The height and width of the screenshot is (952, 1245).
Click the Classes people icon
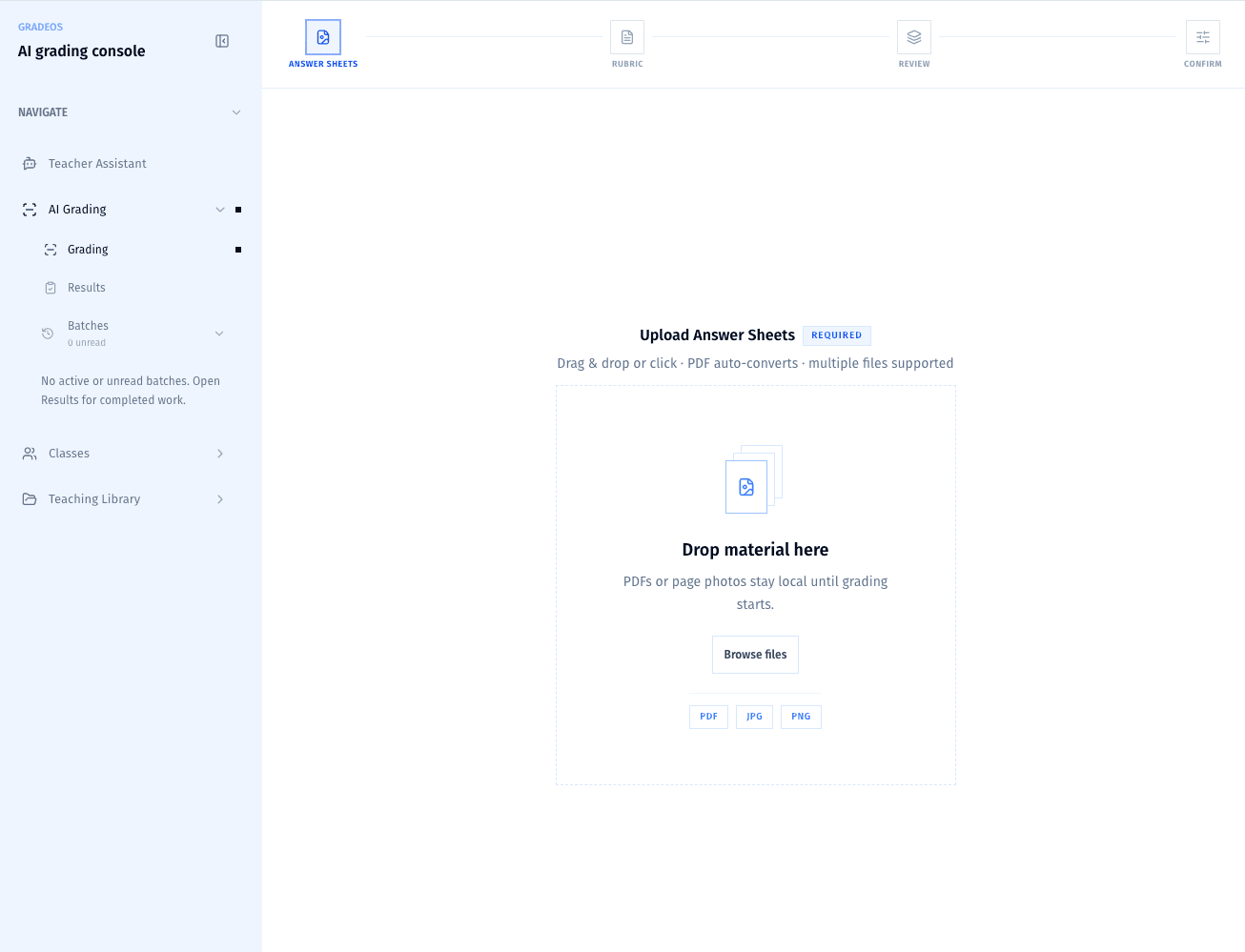click(30, 454)
